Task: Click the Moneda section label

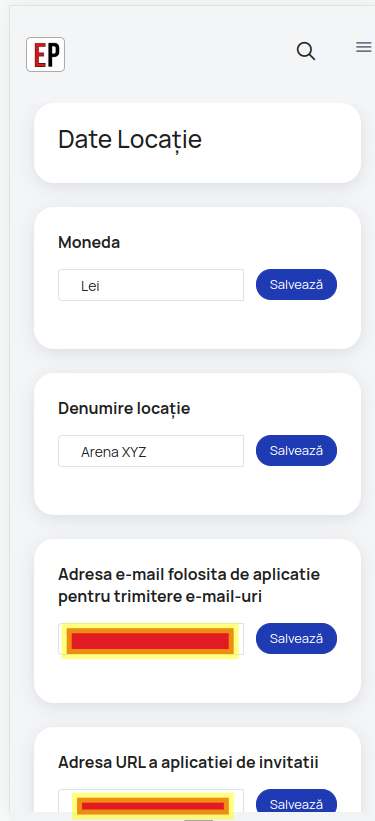Action: click(x=89, y=242)
